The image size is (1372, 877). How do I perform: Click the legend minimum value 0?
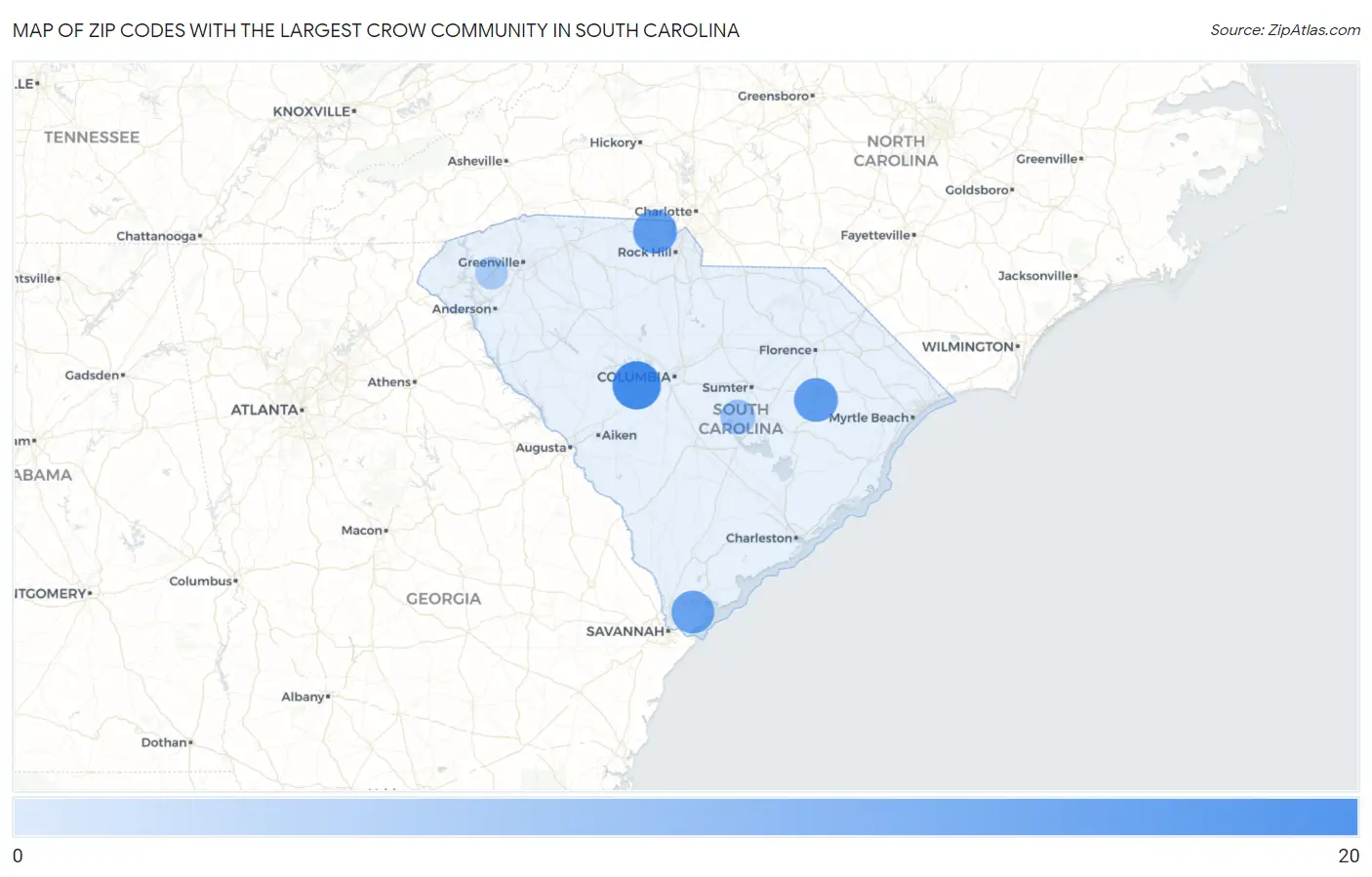pyautogui.click(x=18, y=856)
